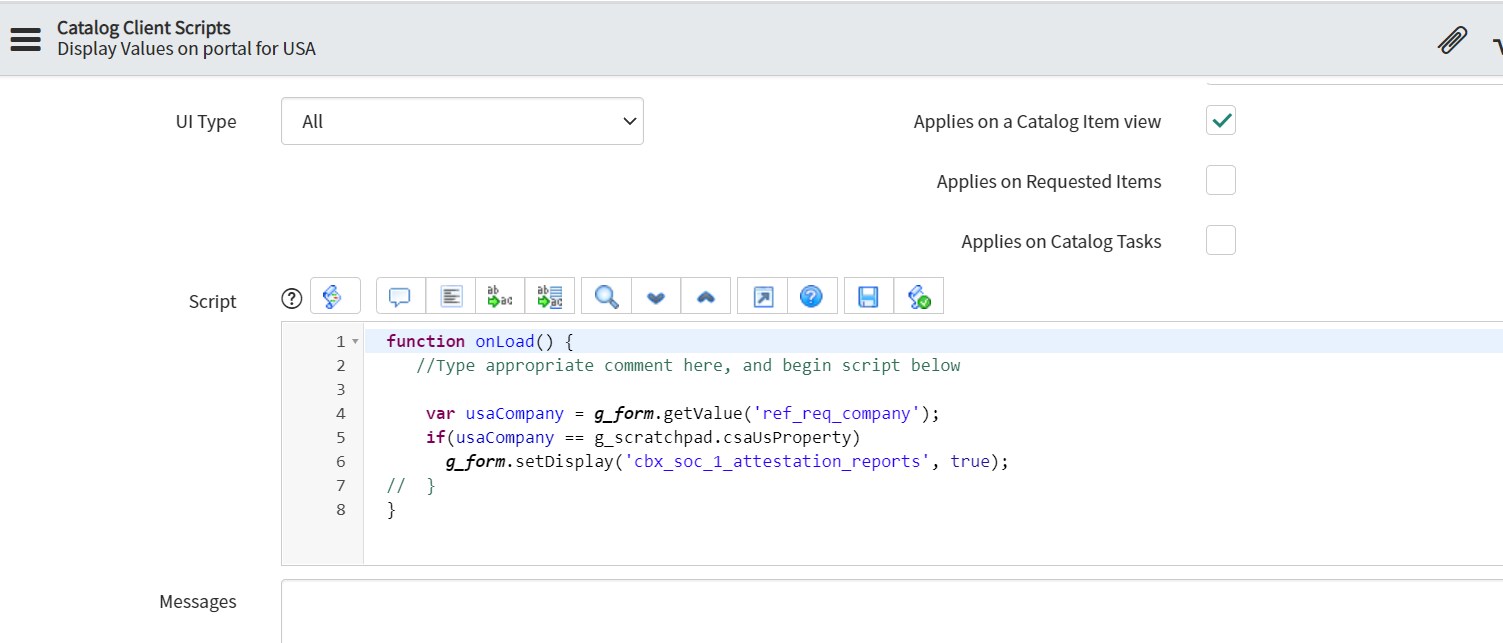Click the Replace icon in toolbar

click(x=500, y=297)
